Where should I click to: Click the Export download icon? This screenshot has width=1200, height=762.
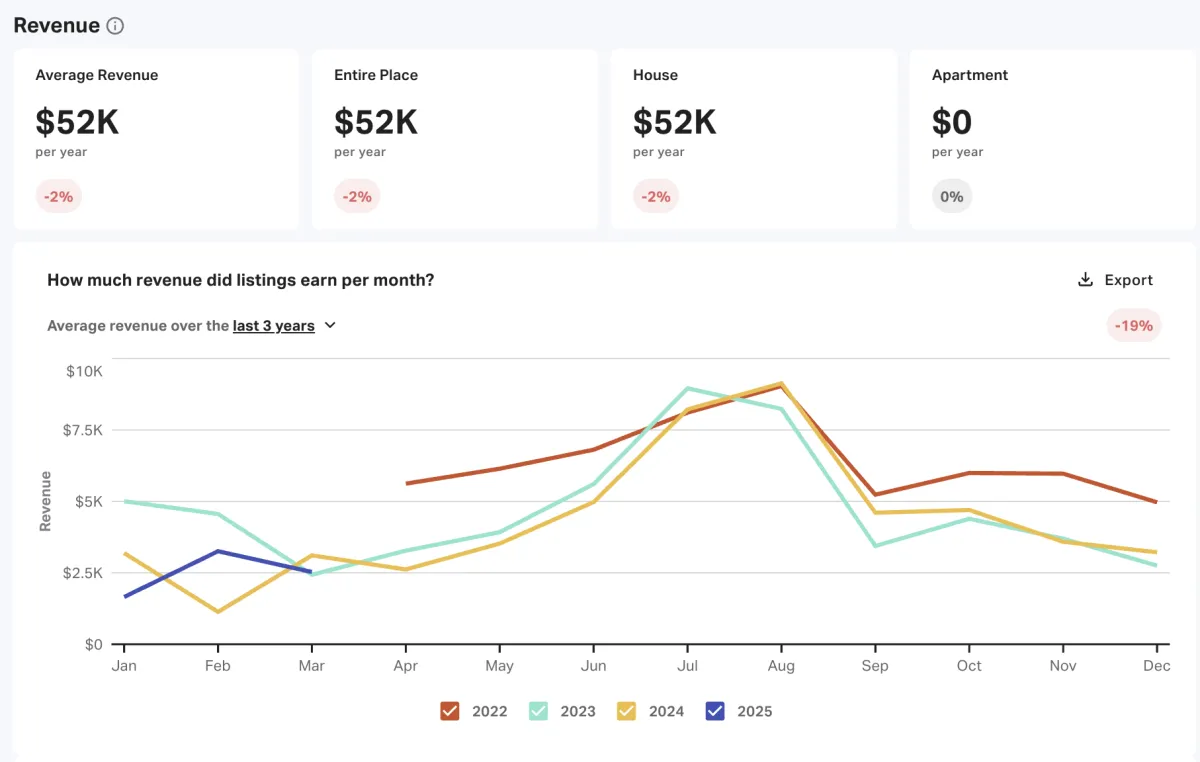pyautogui.click(x=1085, y=280)
